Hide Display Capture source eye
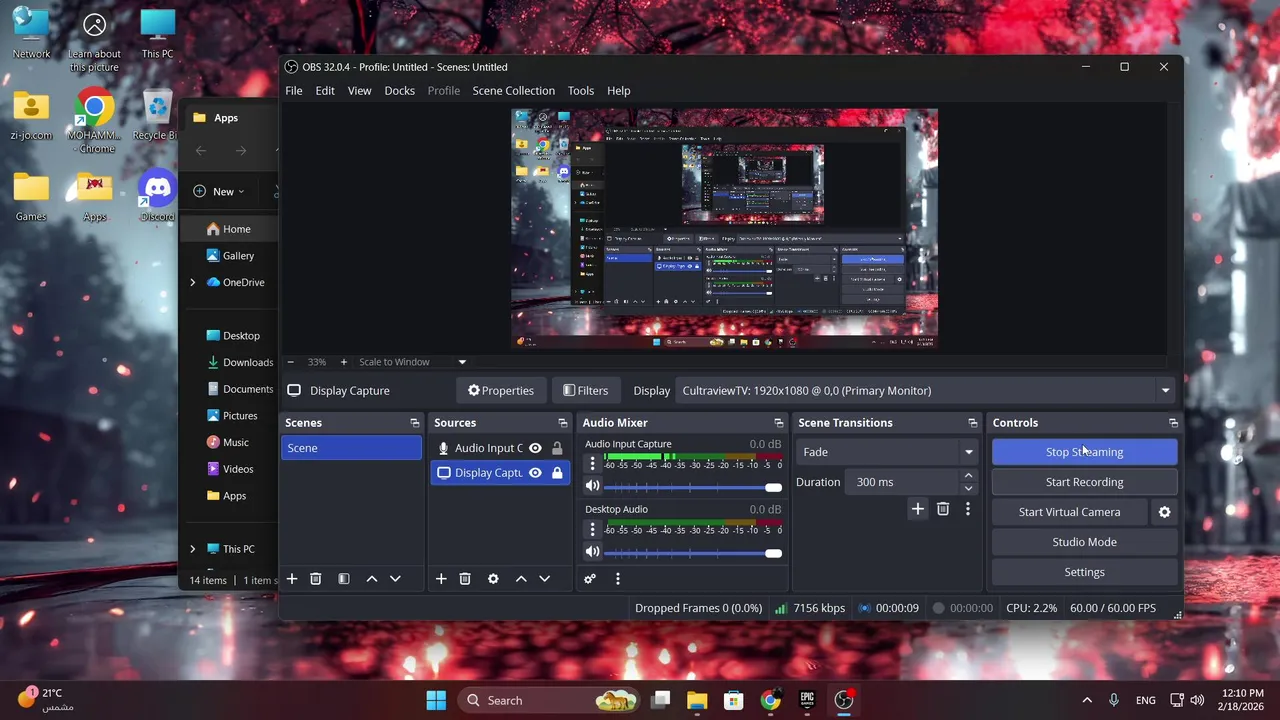This screenshot has height=720, width=1280. pyautogui.click(x=535, y=473)
